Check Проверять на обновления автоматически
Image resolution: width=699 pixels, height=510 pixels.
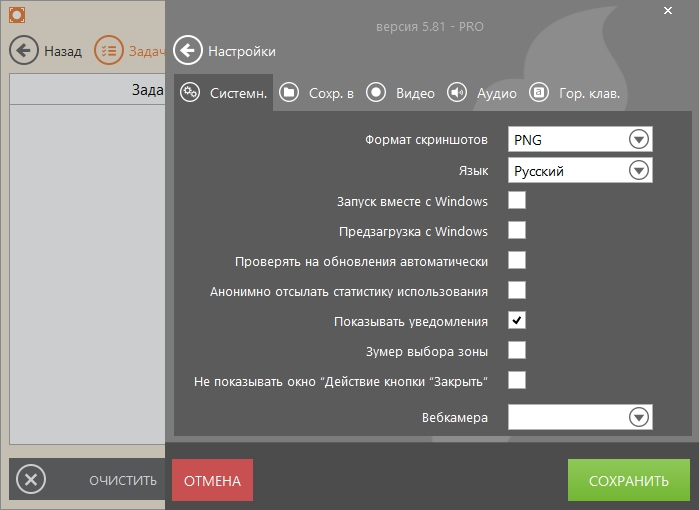click(x=517, y=260)
